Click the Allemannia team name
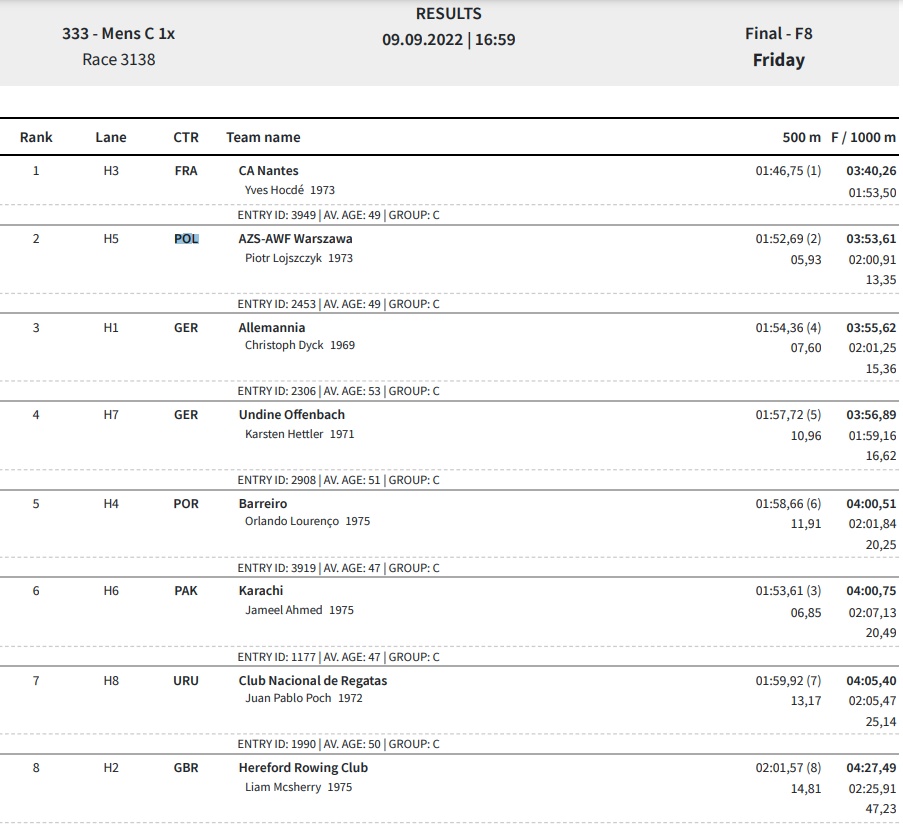903x825 pixels. coord(272,328)
